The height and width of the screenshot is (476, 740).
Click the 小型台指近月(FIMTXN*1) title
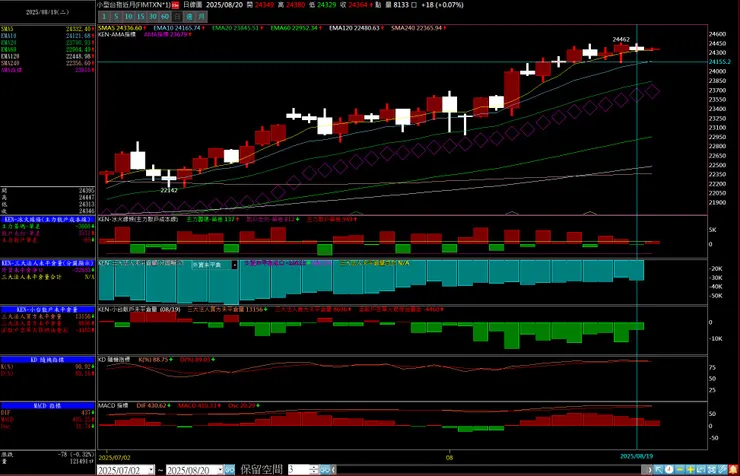coord(134,5)
